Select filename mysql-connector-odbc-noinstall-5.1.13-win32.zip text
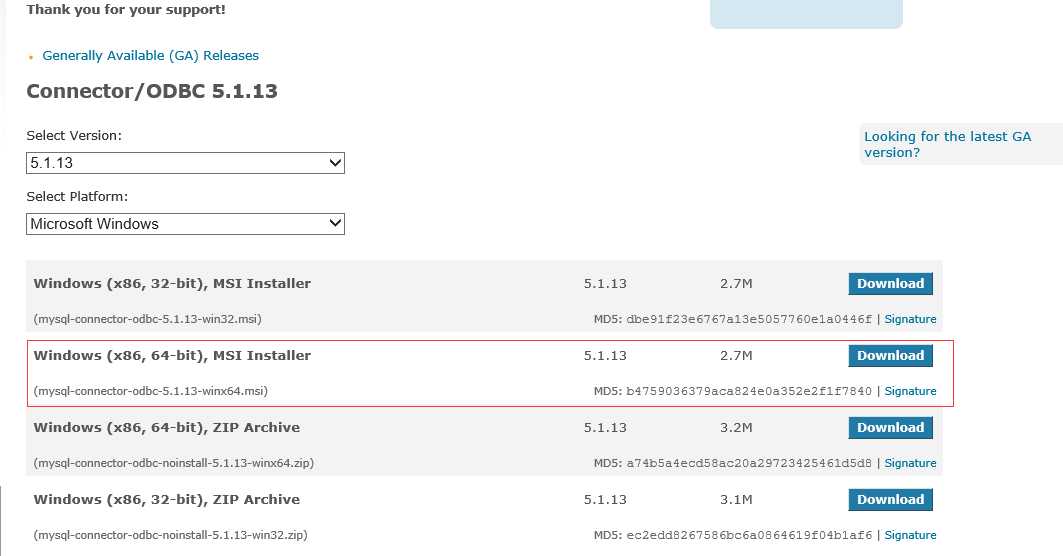This screenshot has width=1063, height=556. [x=170, y=535]
